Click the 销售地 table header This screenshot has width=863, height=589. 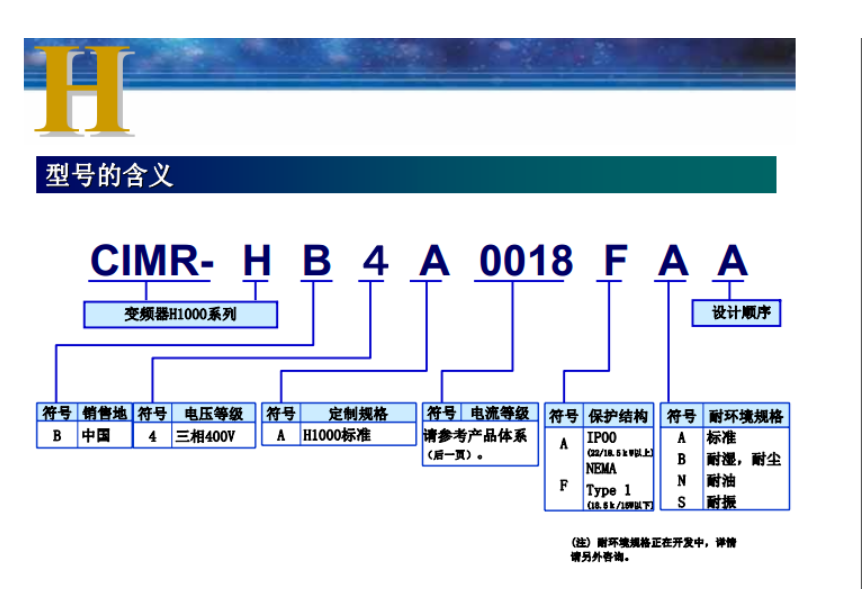coord(105,414)
